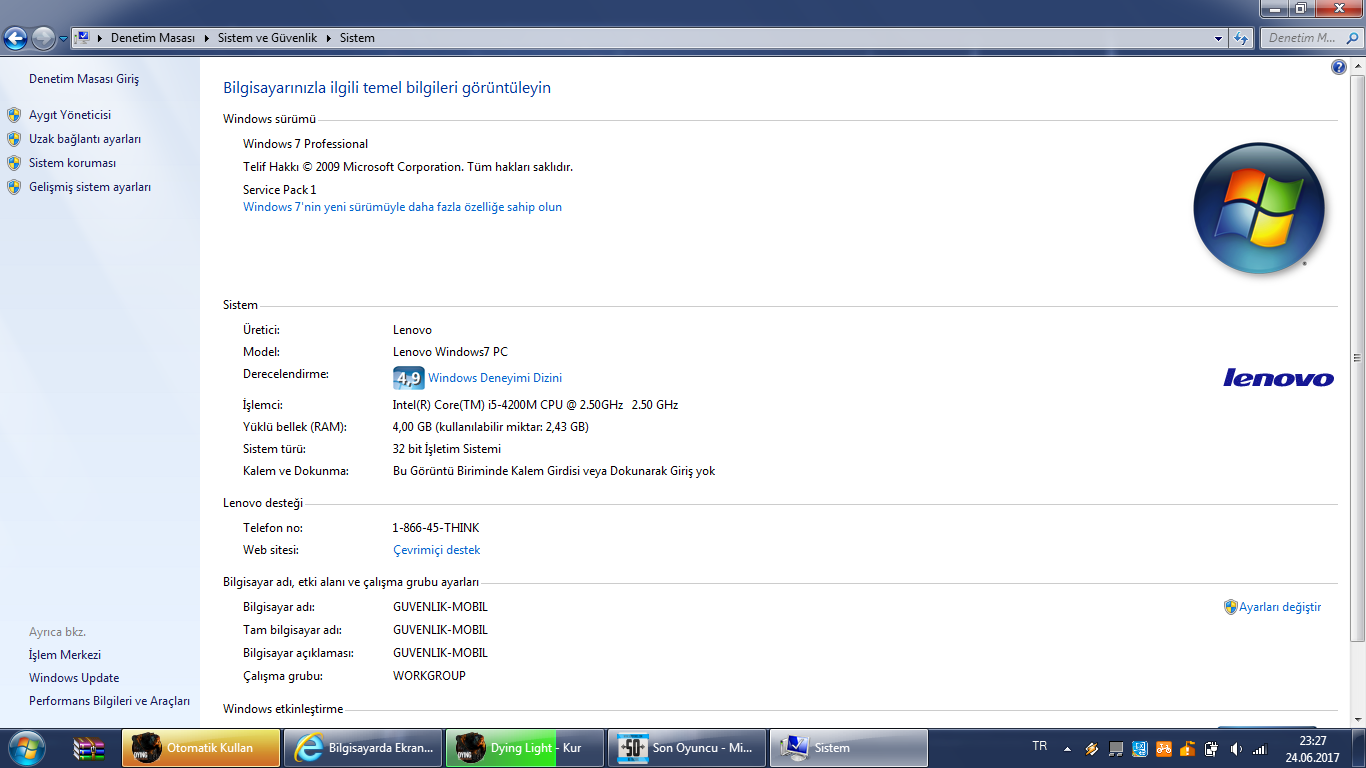This screenshot has width=1366, height=768.
Task: Click Show Desktop strip at taskbar end
Action: pos(1358,748)
